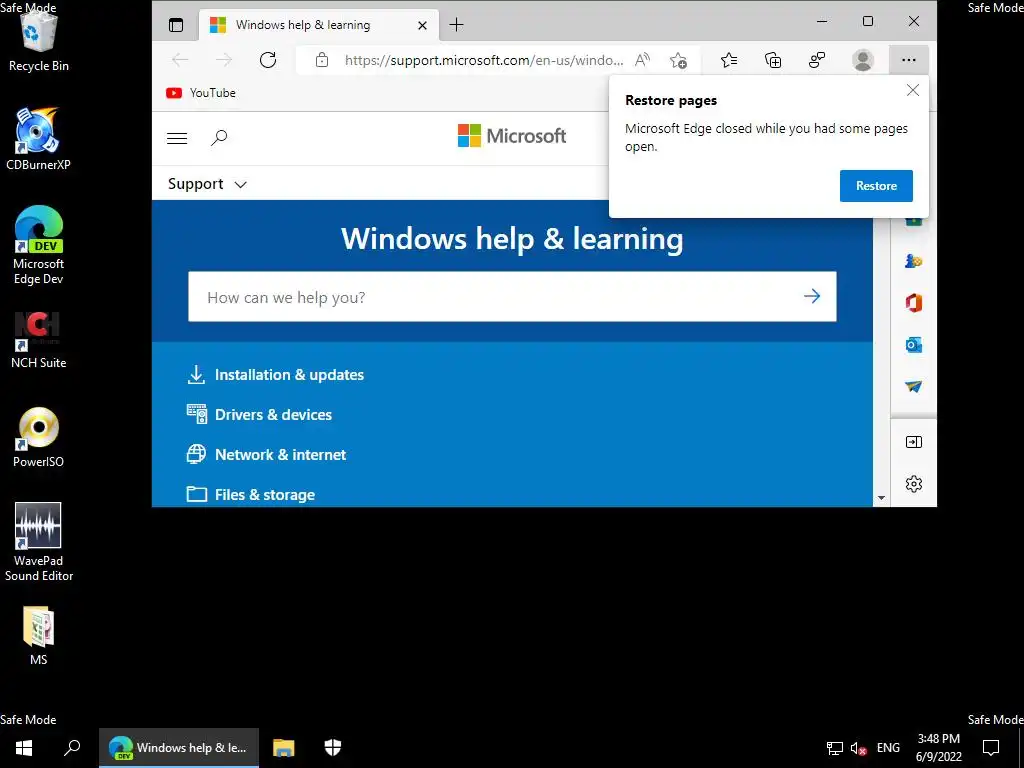Screen dimensions: 1024x768
Task: Open the Outlook sidebar icon
Action: tap(913, 345)
